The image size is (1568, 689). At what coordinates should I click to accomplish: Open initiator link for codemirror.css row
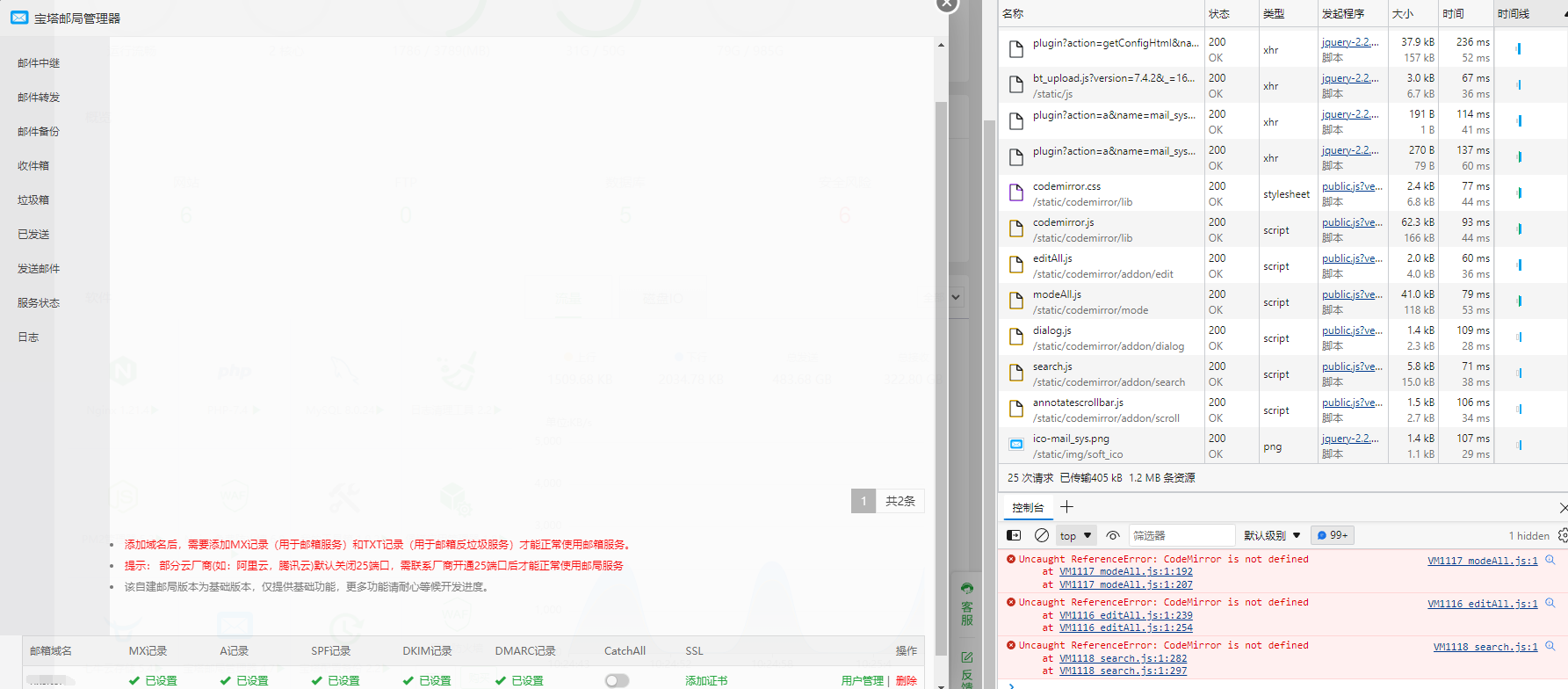(1352, 186)
